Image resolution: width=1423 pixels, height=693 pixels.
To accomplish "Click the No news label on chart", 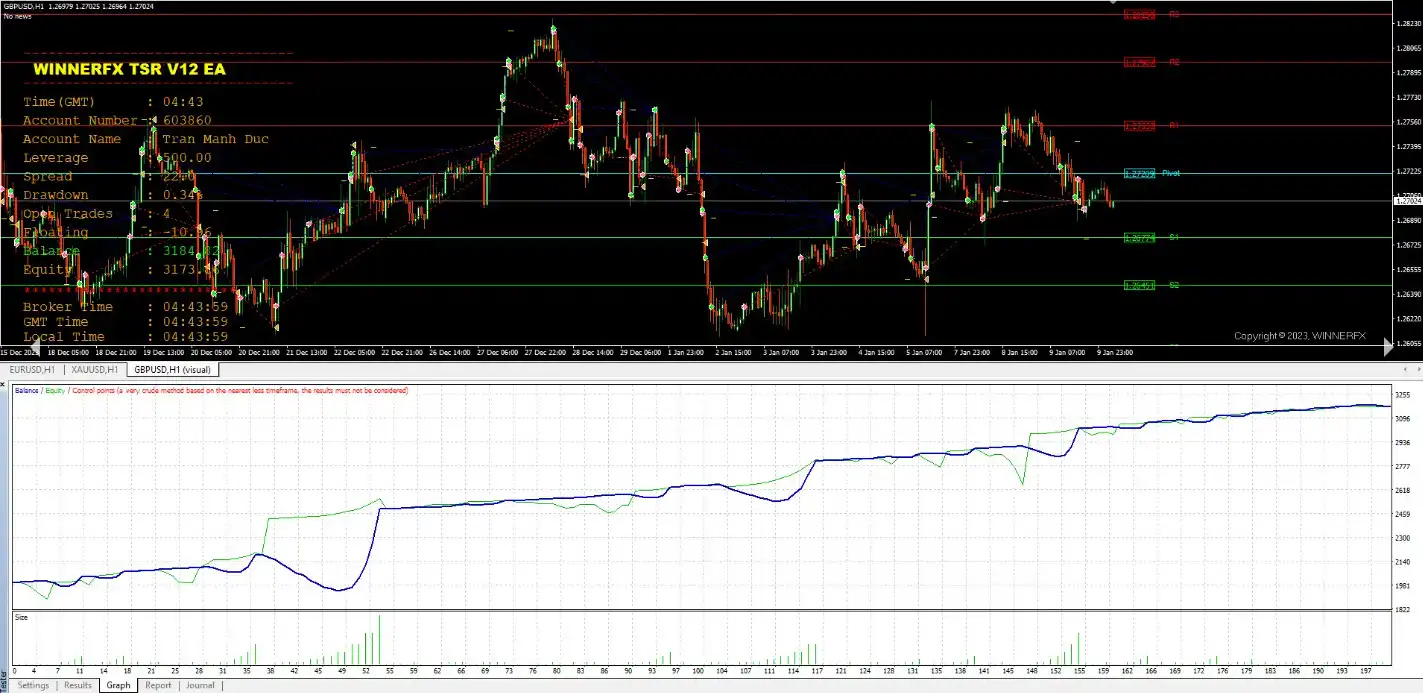I will [x=17, y=16].
